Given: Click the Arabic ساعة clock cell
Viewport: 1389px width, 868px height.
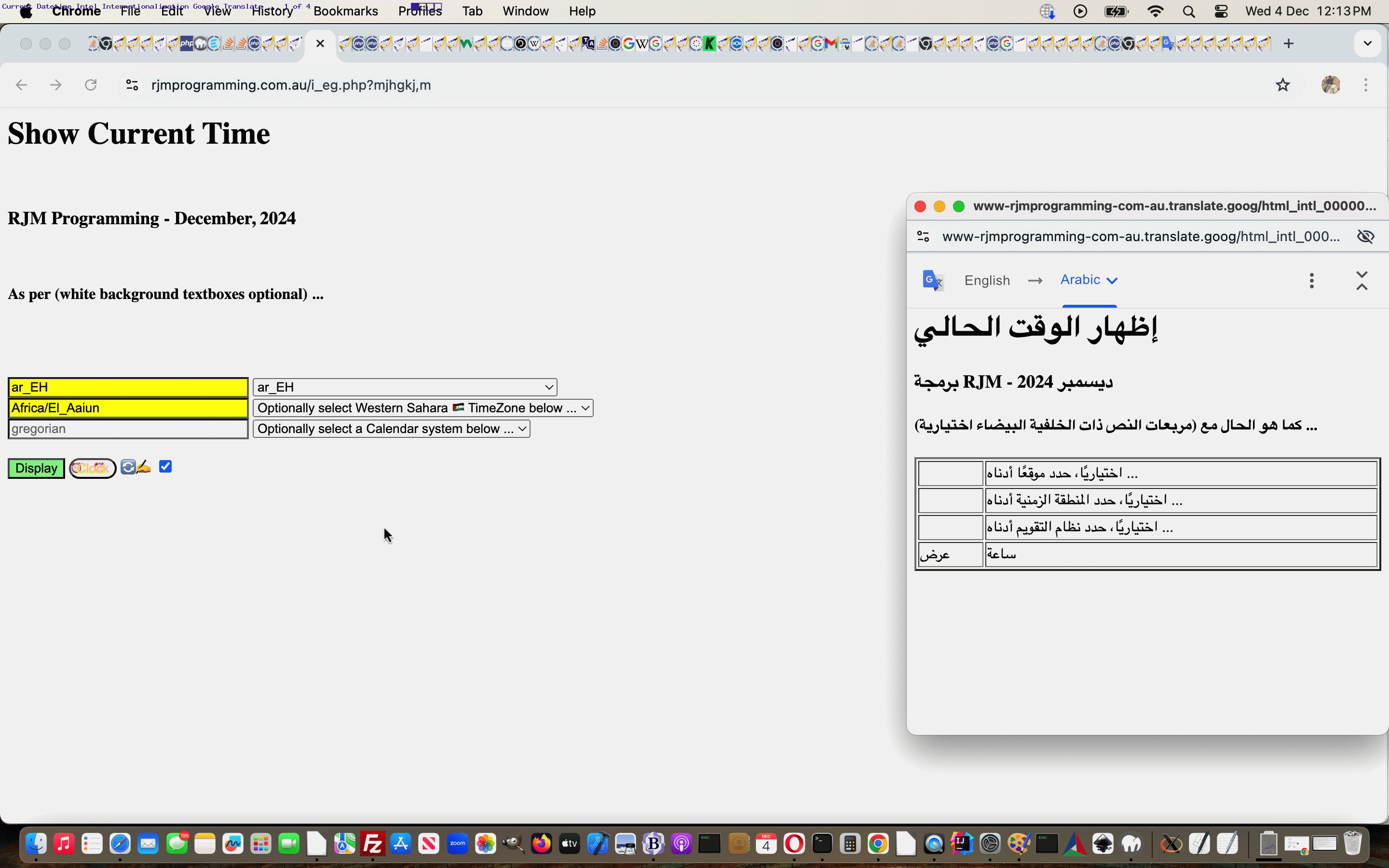Looking at the screenshot, I should pos(1181,555).
